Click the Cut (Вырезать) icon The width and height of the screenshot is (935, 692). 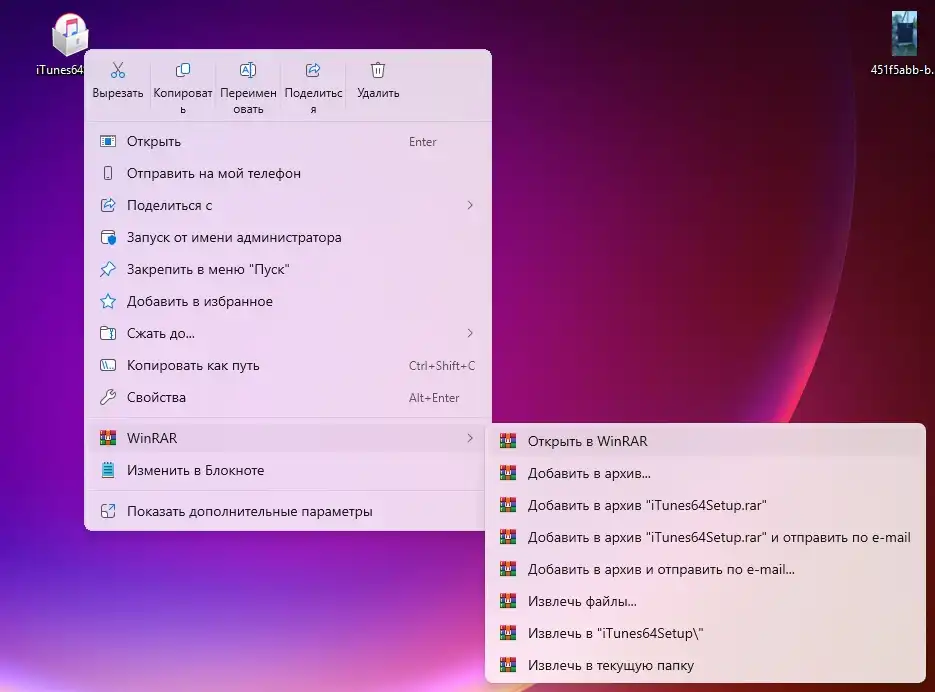tap(117, 70)
